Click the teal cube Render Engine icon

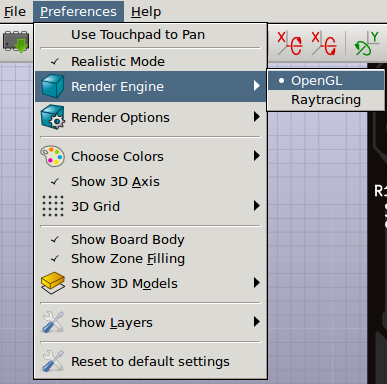(x=53, y=86)
